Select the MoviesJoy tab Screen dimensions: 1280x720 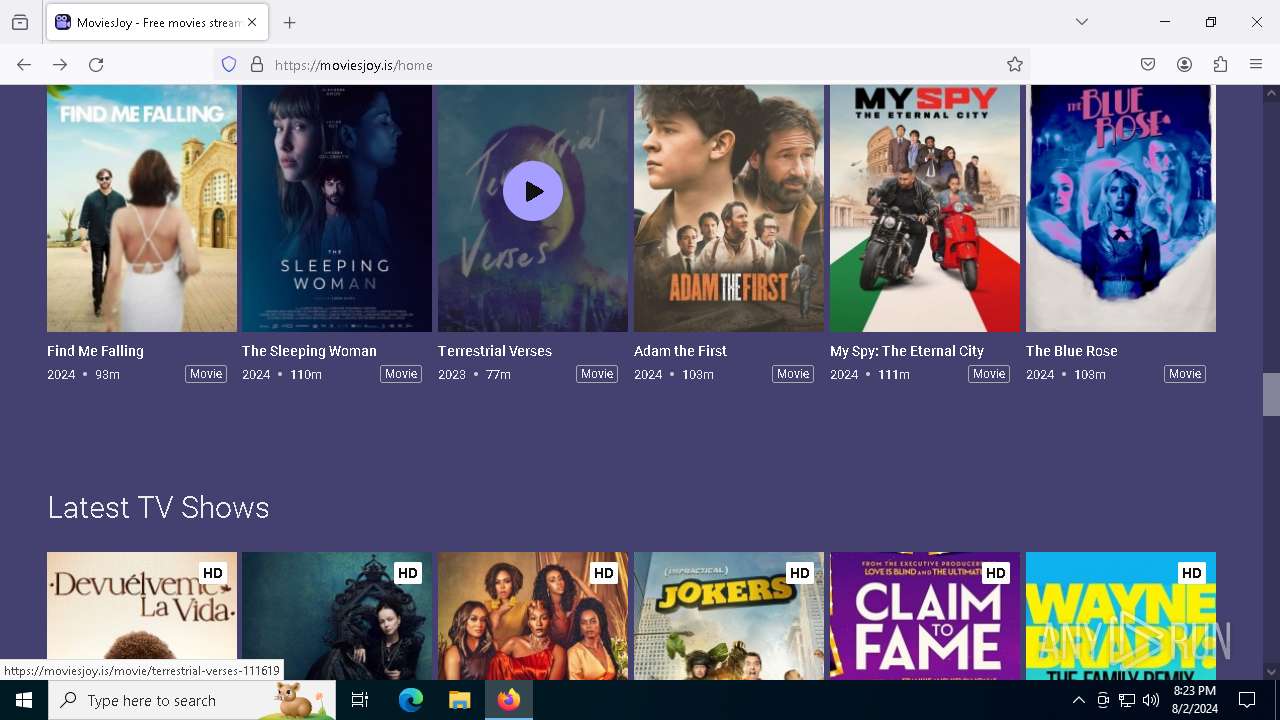[157, 22]
